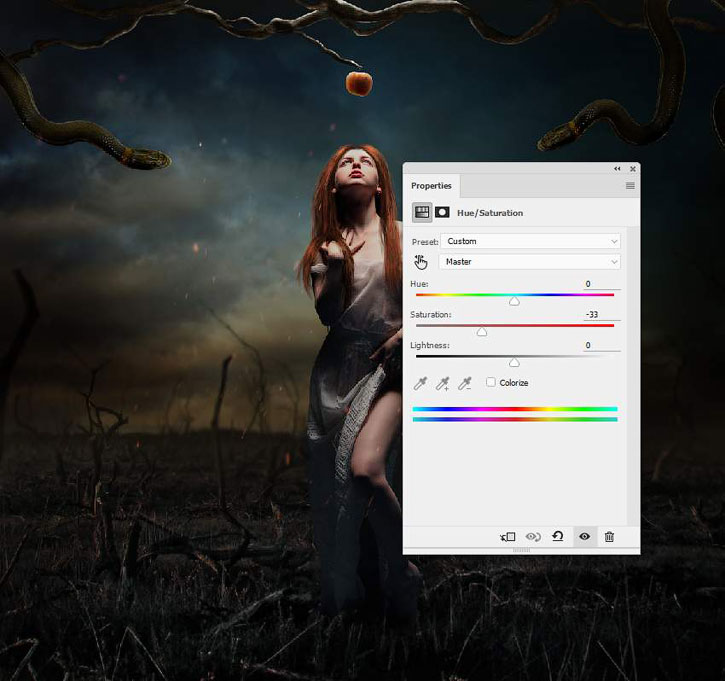Reset adjustment to defaults icon
Image resolution: width=725 pixels, height=681 pixels.
(558, 536)
